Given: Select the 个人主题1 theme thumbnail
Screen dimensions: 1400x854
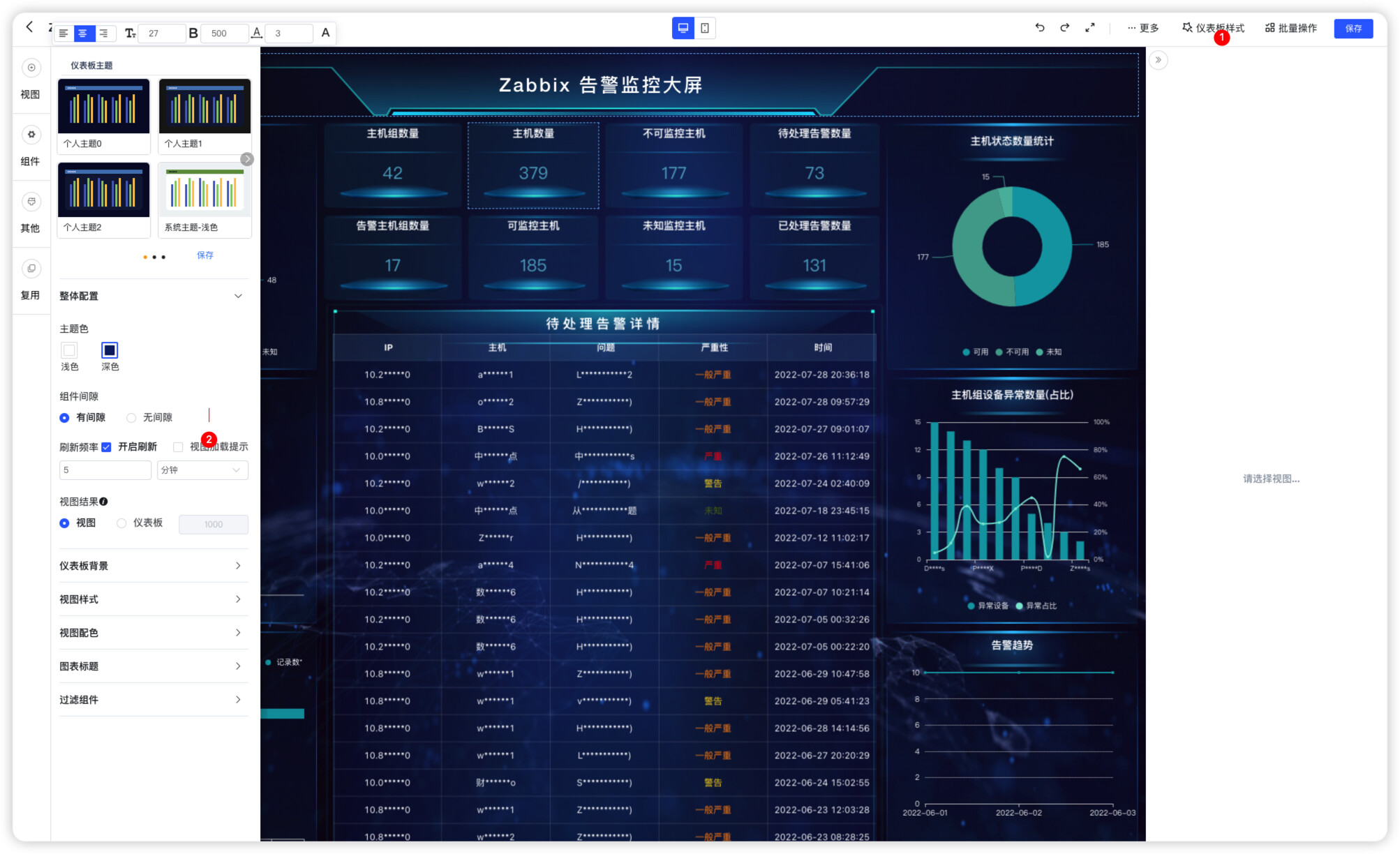Looking at the screenshot, I should point(204,116).
